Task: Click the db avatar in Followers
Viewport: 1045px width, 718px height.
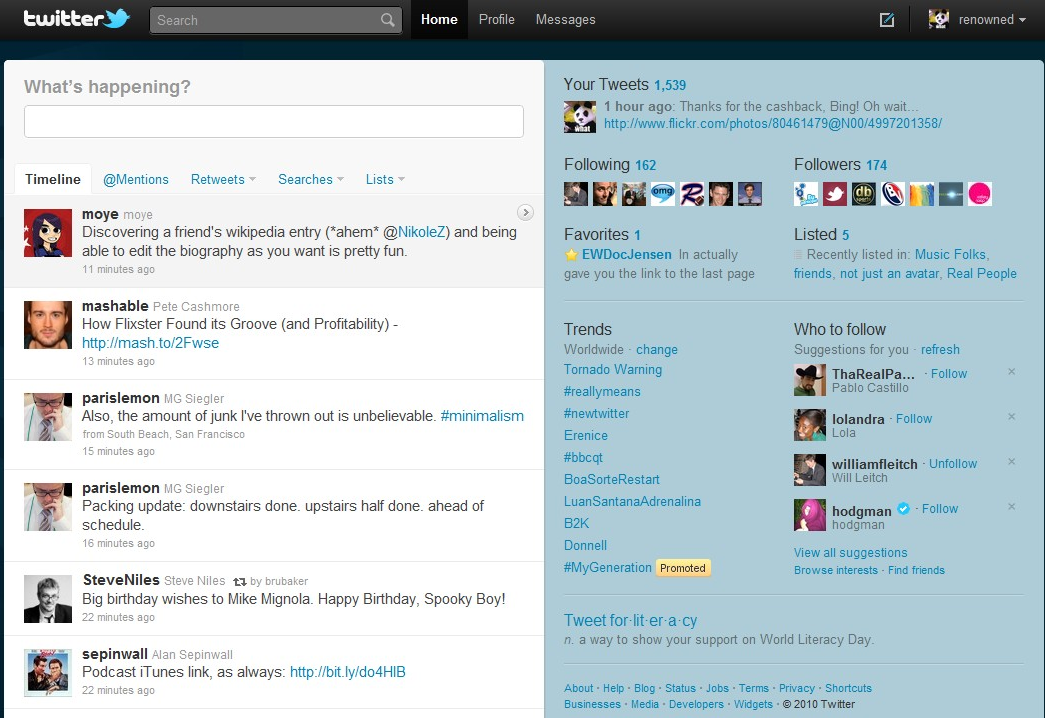Action: [864, 194]
